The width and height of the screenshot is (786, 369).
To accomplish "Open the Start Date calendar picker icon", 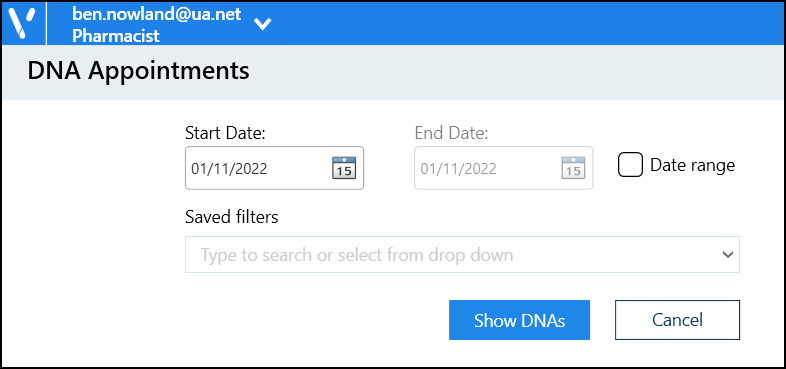I will 344,168.
